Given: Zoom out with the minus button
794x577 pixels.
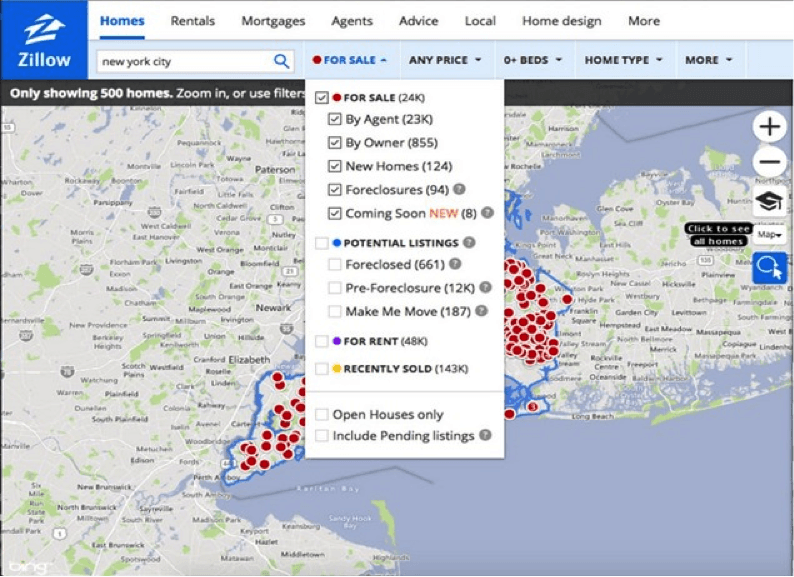Looking at the screenshot, I should (769, 162).
